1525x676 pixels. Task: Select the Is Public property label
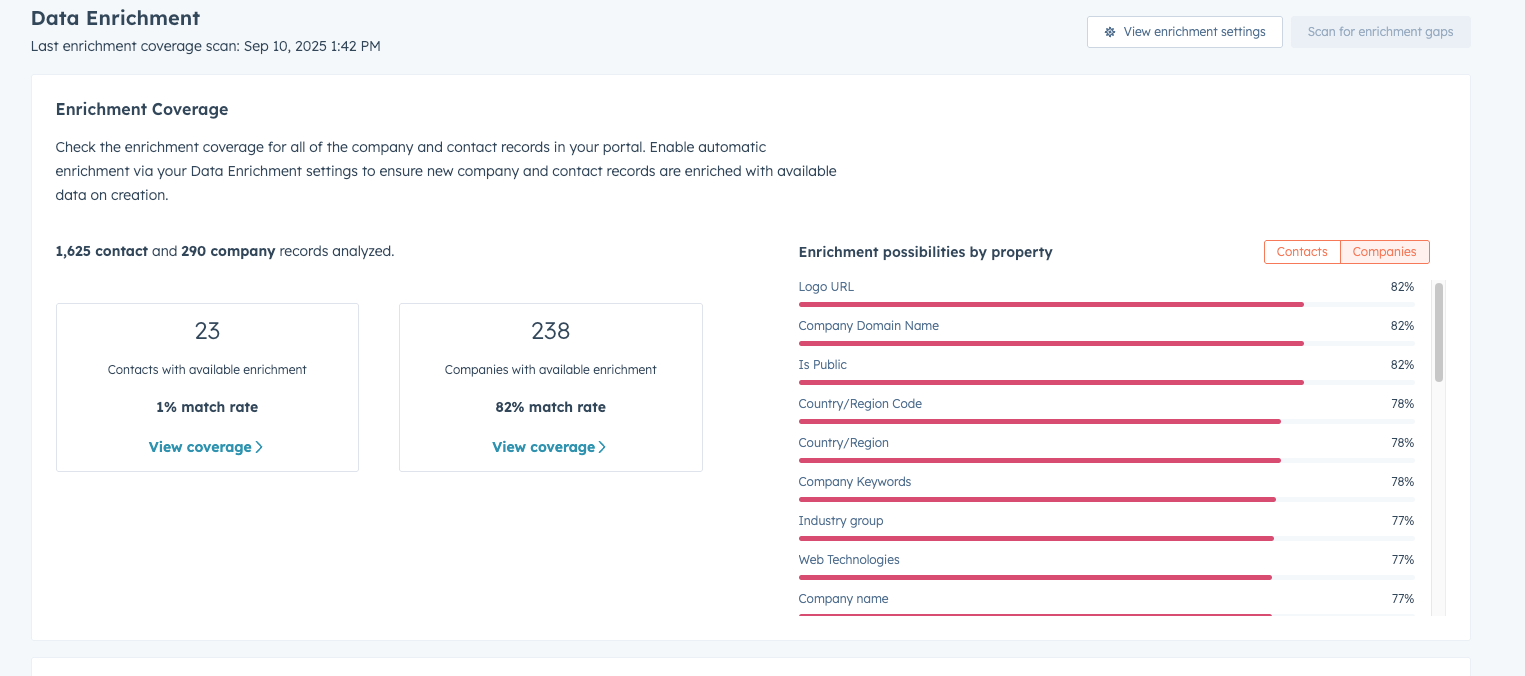(822, 365)
